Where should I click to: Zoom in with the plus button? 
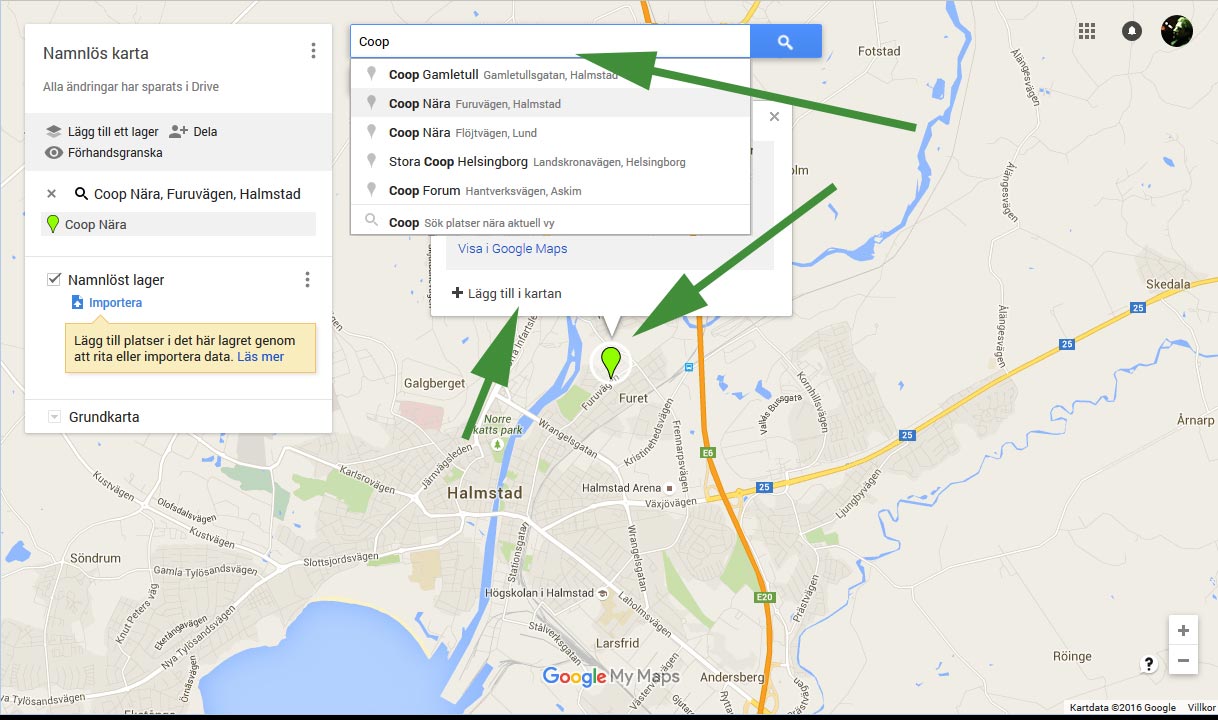(x=1183, y=631)
